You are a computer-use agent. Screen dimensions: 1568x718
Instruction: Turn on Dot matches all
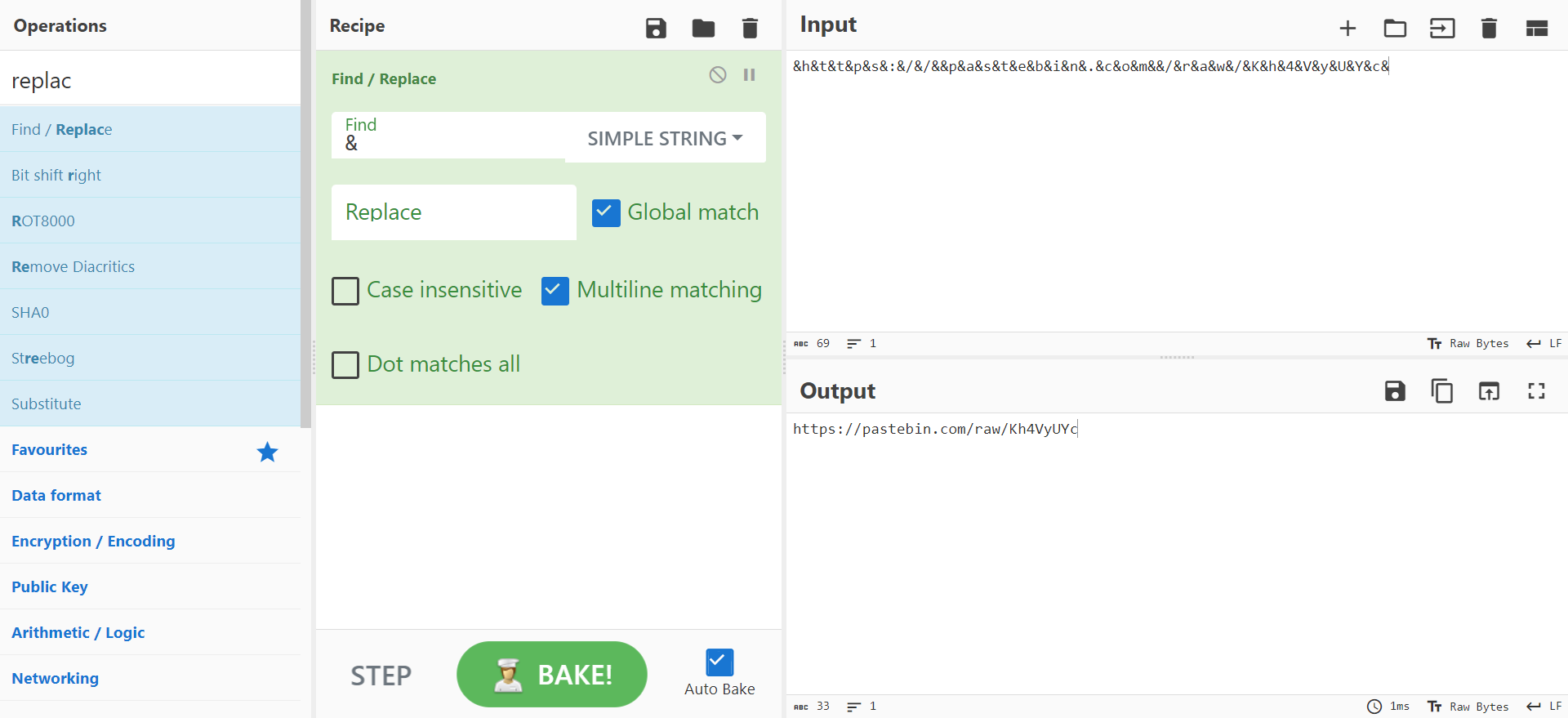pyautogui.click(x=345, y=364)
